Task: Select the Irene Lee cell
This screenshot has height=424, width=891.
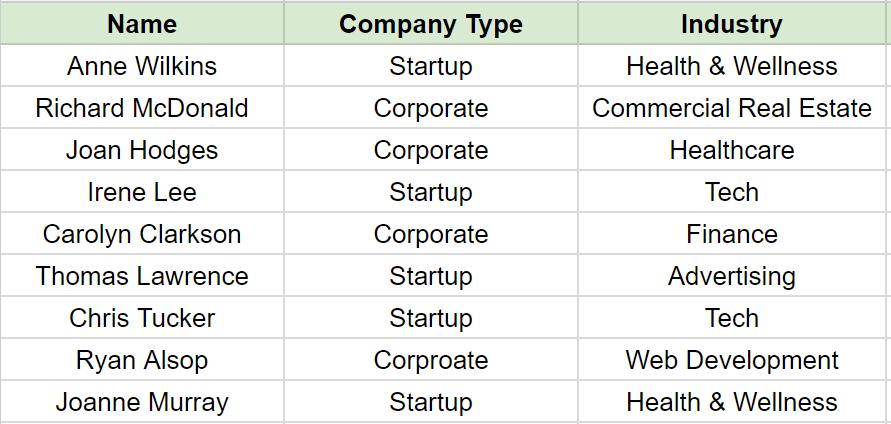Action: (142, 192)
